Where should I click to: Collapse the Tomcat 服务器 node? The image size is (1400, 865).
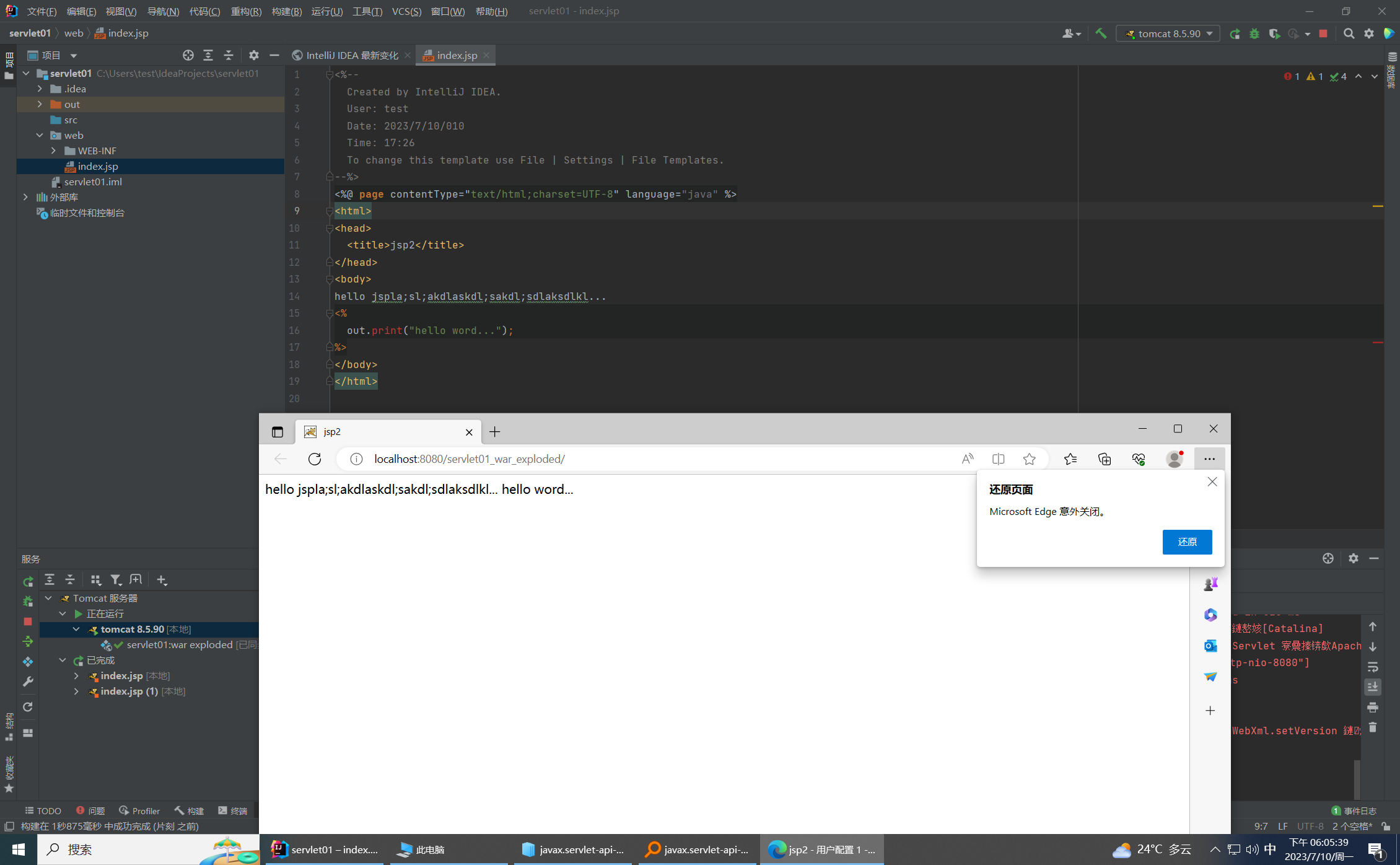point(49,598)
